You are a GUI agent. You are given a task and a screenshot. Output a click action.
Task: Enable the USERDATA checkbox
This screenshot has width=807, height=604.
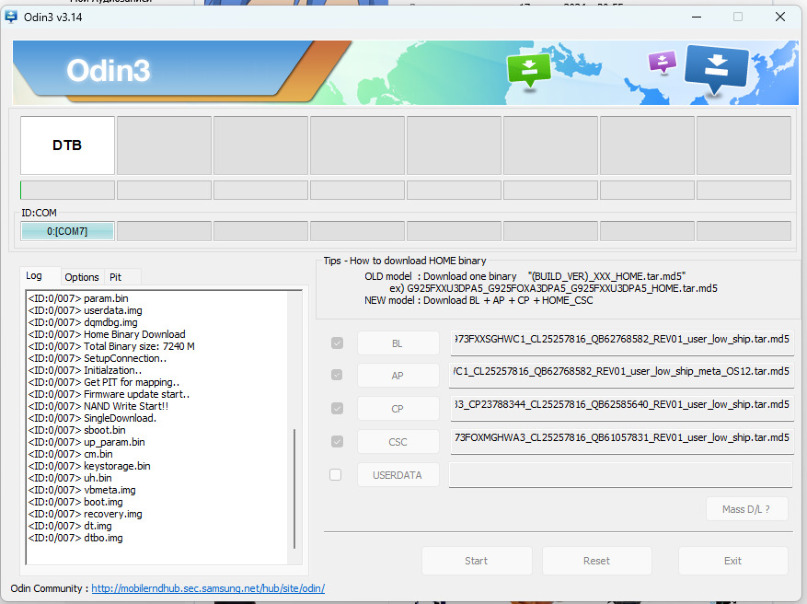coord(336,474)
